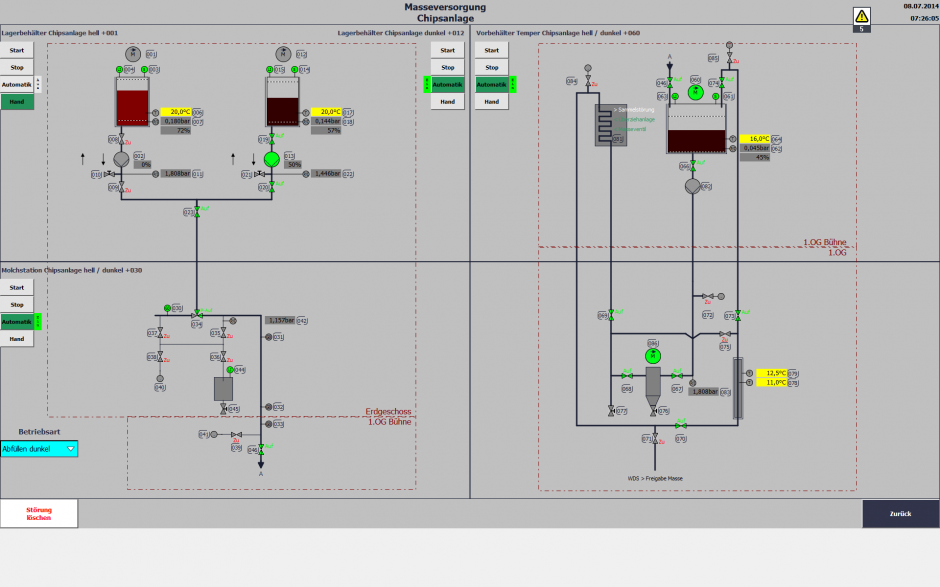
Task: Click open valve 069
Action: tap(611, 315)
